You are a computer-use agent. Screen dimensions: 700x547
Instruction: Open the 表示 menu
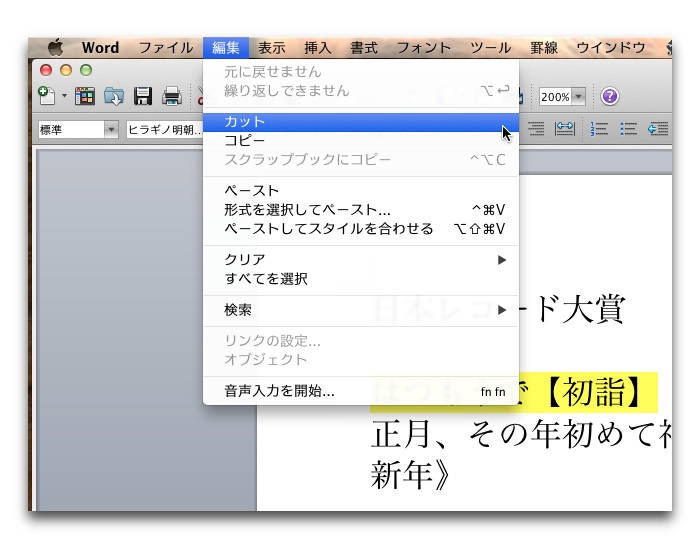[x=271, y=47]
